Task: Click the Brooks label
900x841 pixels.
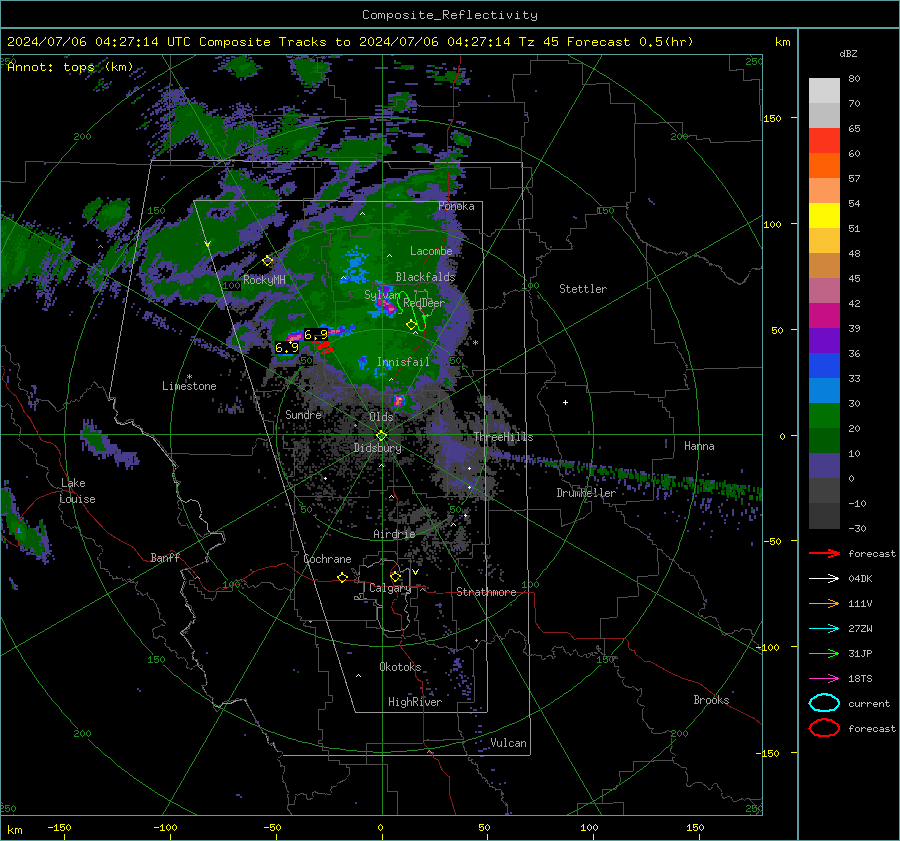Action: click(x=711, y=700)
